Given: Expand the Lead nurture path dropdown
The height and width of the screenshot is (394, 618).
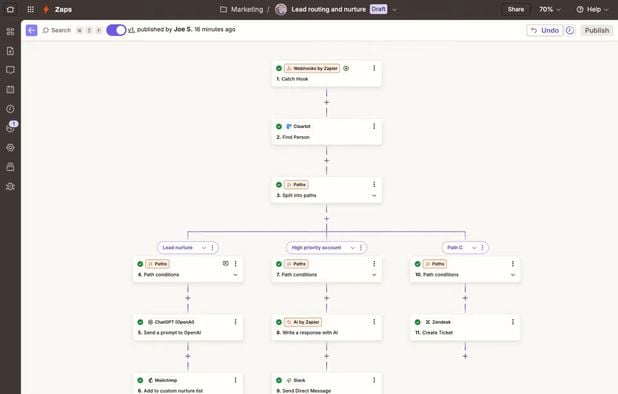Looking at the screenshot, I should coord(204,247).
